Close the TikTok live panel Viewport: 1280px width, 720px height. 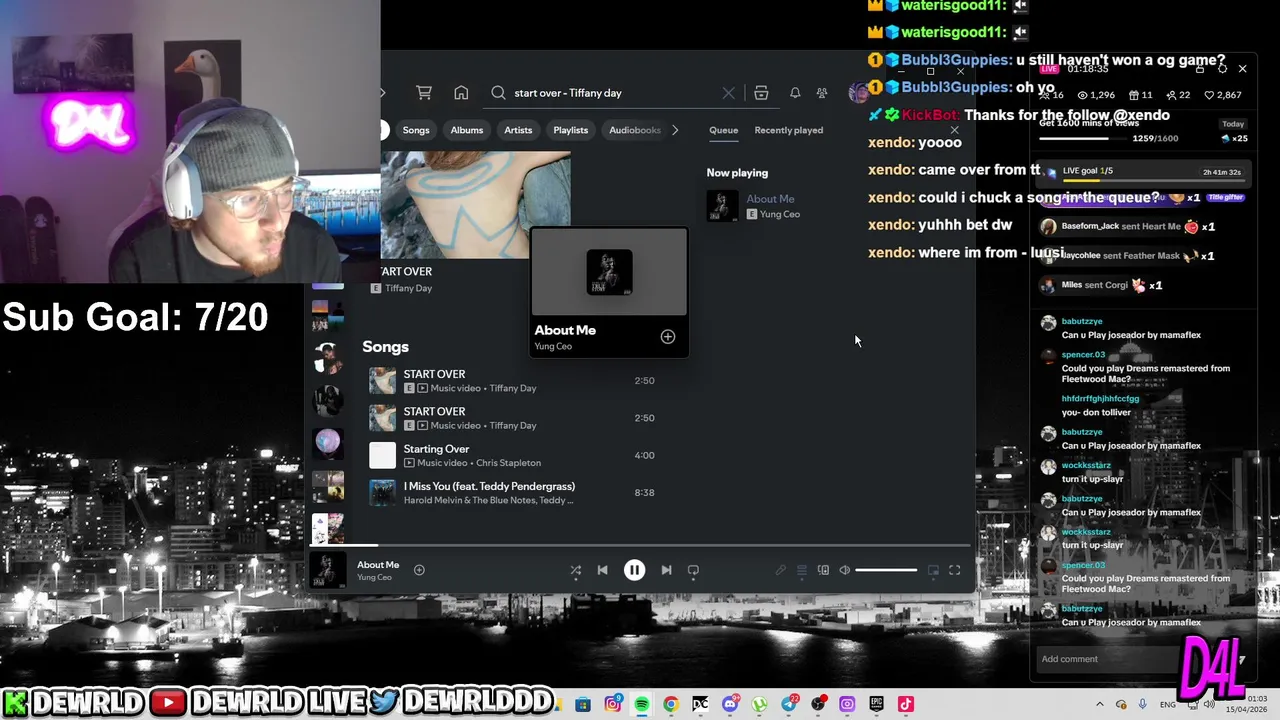[1242, 69]
